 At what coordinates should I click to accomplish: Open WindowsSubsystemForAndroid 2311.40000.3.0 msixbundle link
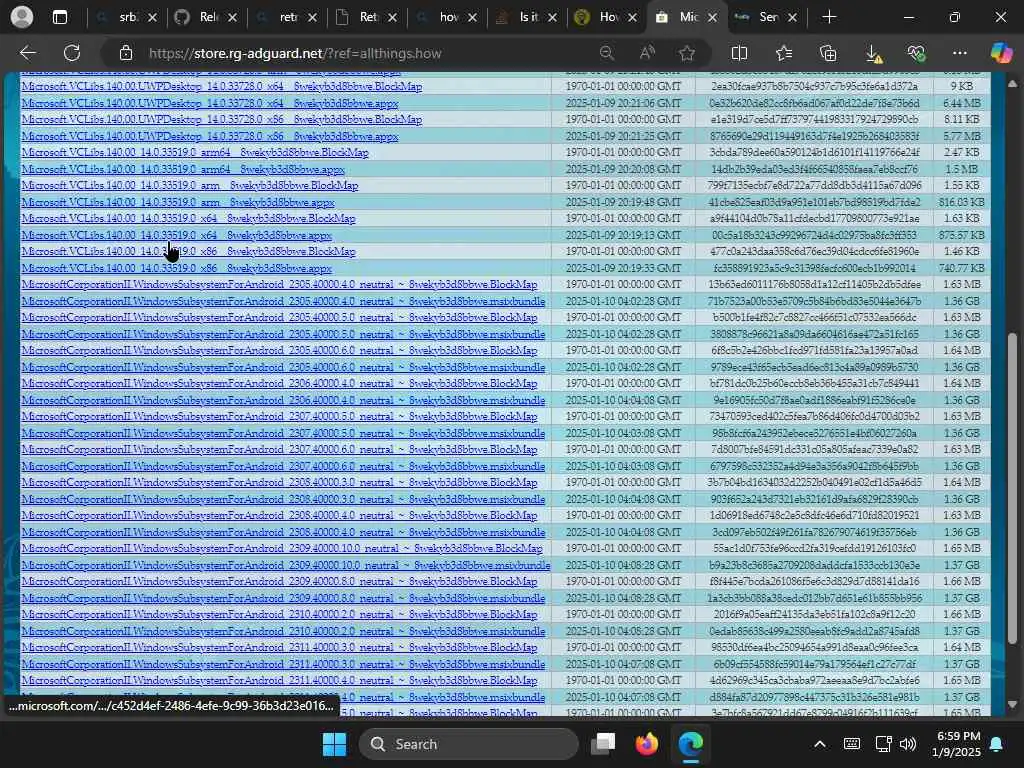283,664
